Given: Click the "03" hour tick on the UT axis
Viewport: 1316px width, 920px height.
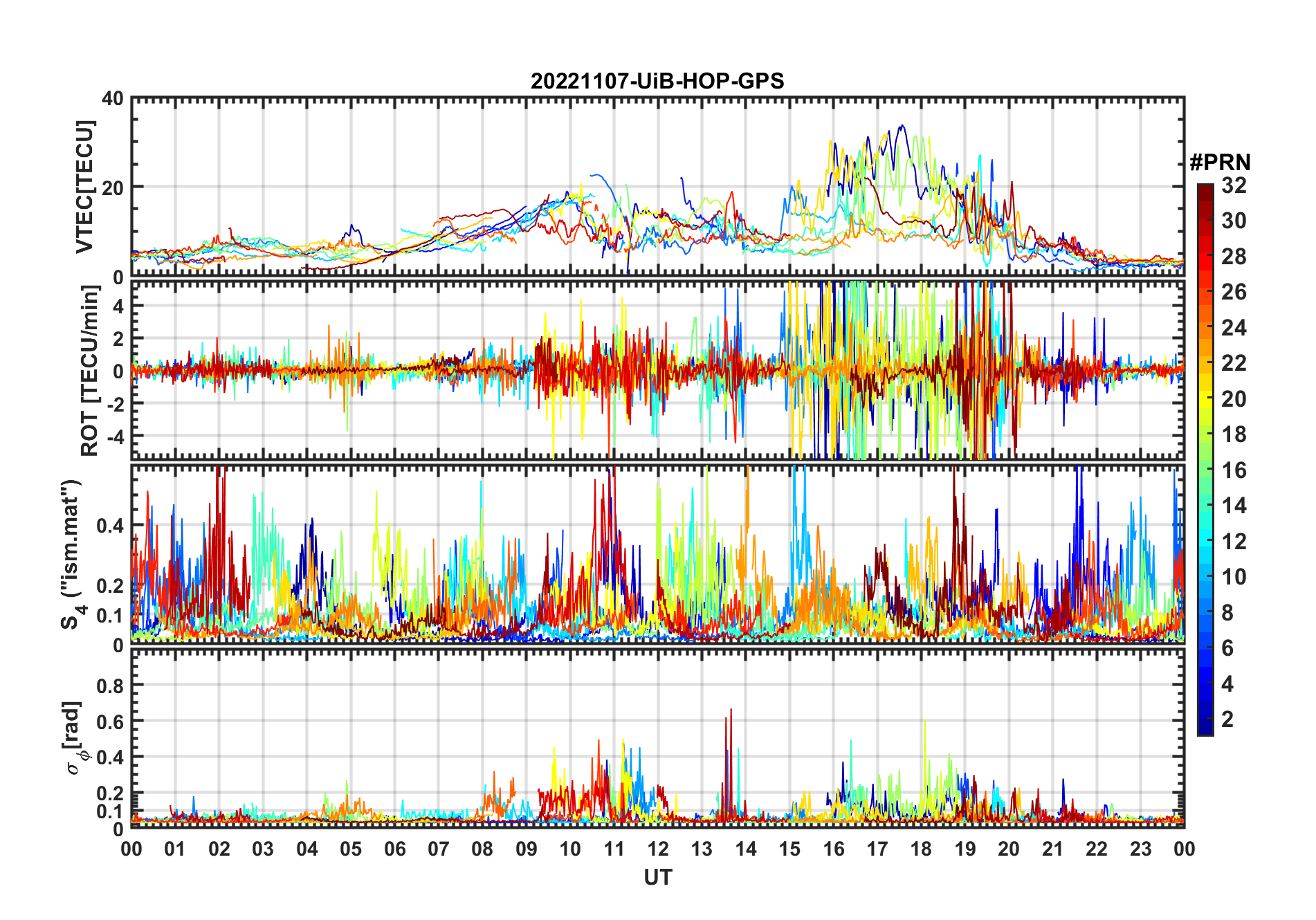Looking at the screenshot, I should pos(263,849).
